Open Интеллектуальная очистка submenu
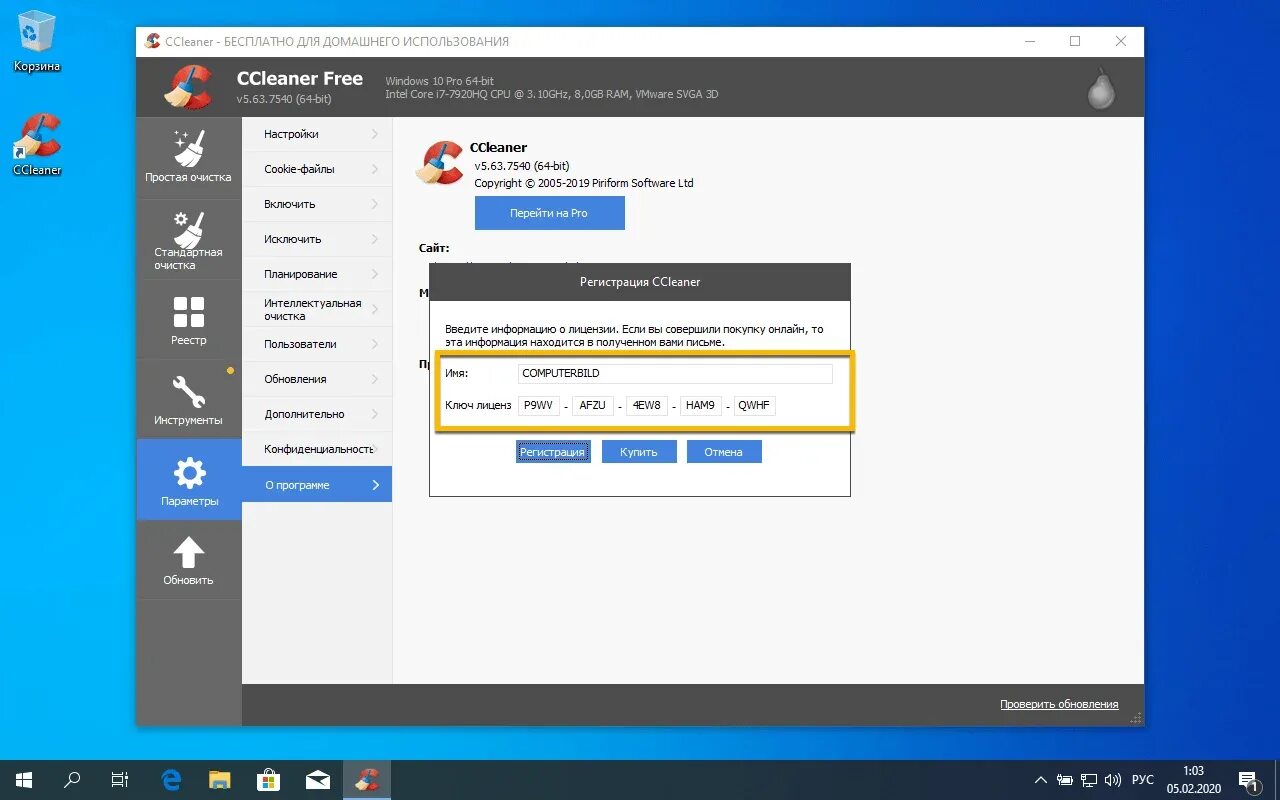This screenshot has width=1280, height=800. (317, 309)
